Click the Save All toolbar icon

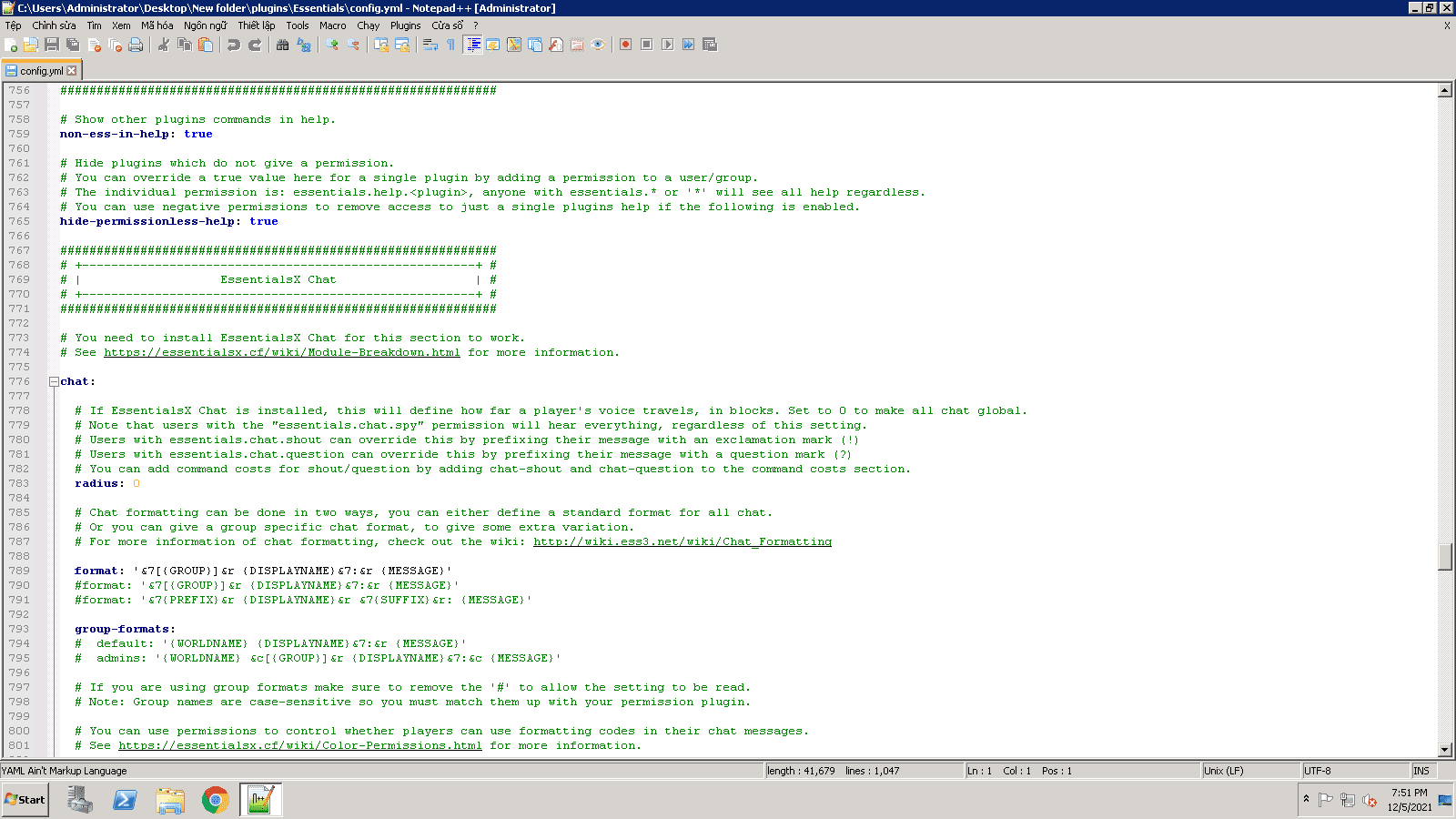(73, 45)
